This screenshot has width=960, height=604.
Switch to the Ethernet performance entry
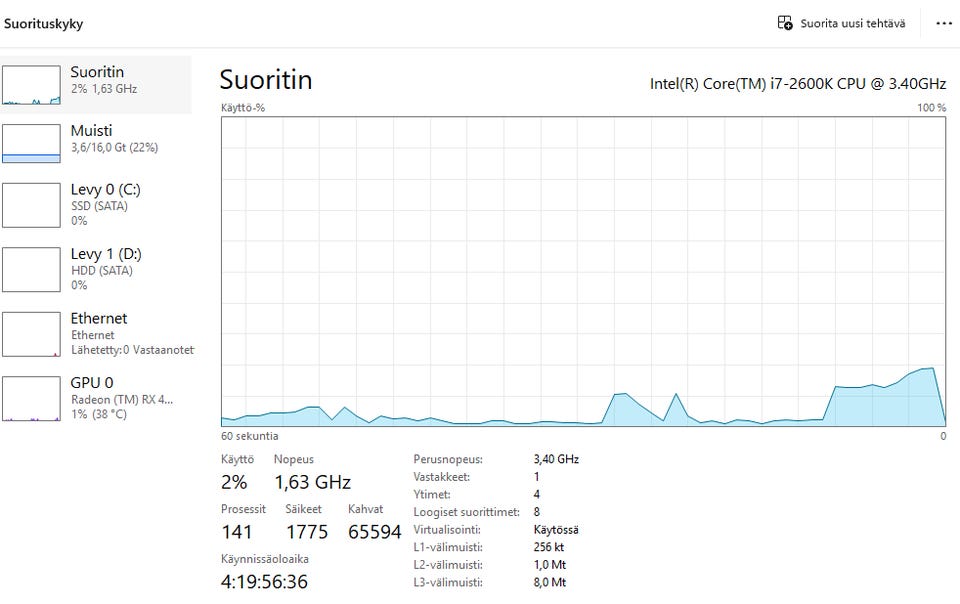96,334
